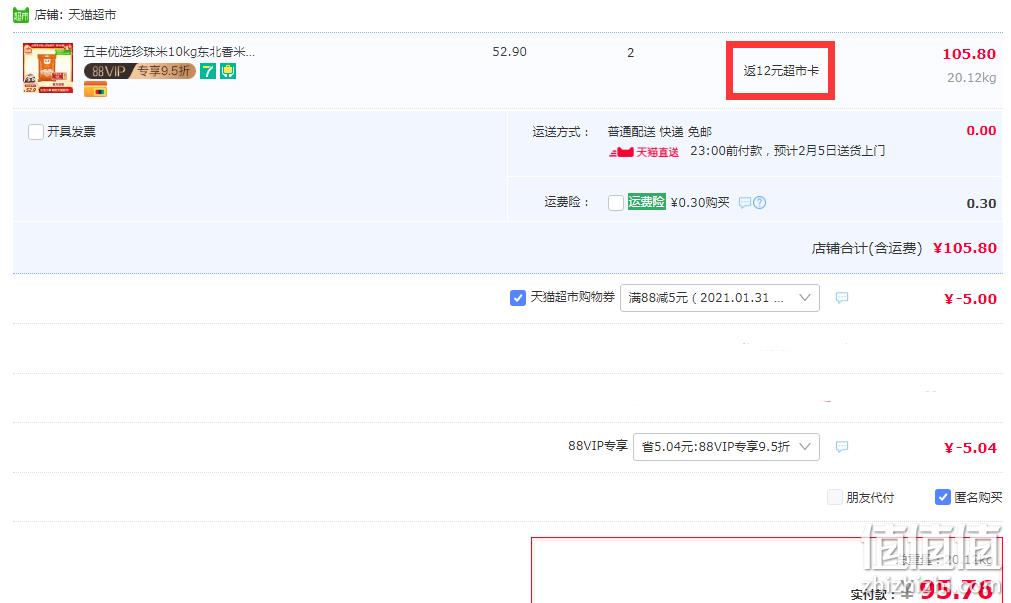
Task: Click the 23:00前付款 delivery estimate text
Action: 787,151
